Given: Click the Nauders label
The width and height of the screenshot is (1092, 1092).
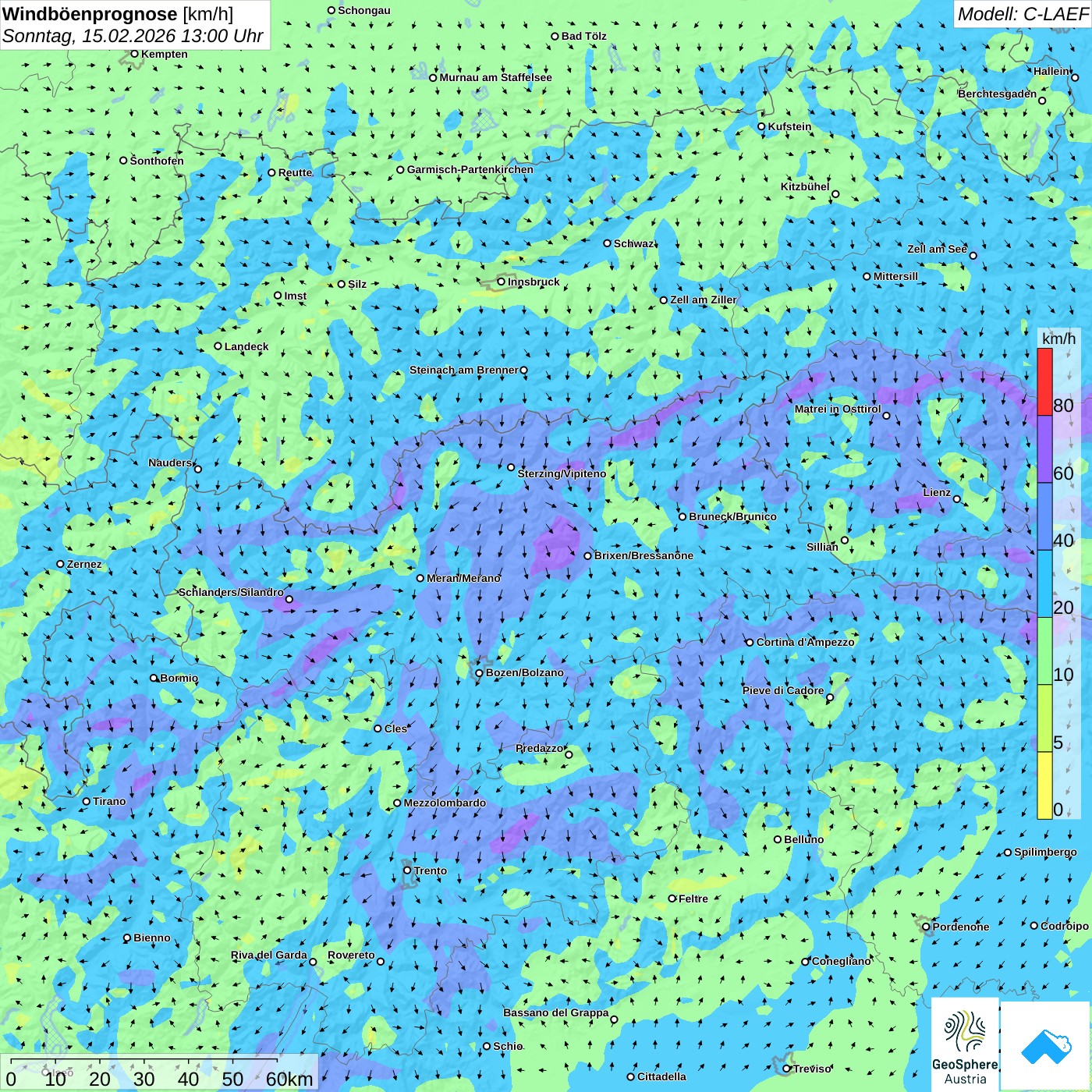Looking at the screenshot, I should pos(170,463).
